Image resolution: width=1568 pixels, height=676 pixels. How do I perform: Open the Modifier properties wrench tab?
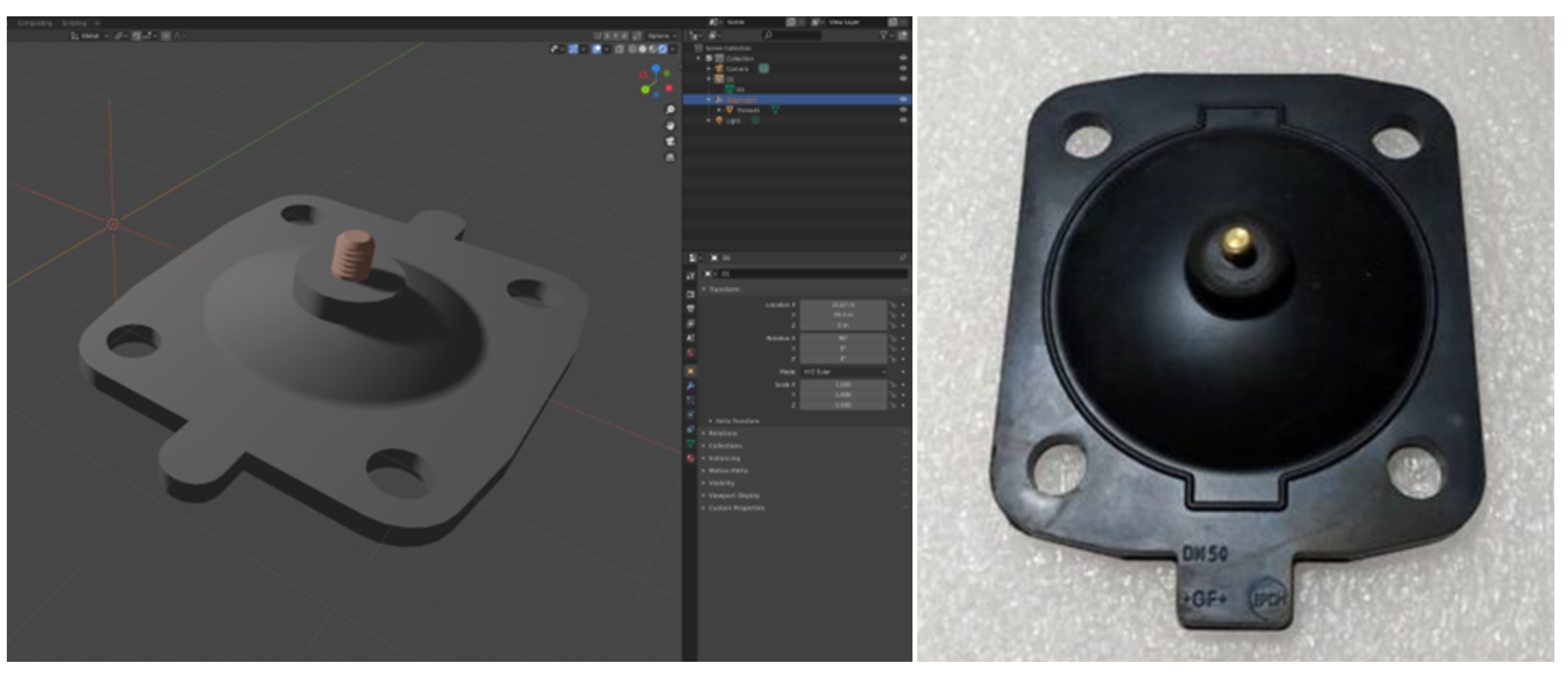tap(690, 386)
